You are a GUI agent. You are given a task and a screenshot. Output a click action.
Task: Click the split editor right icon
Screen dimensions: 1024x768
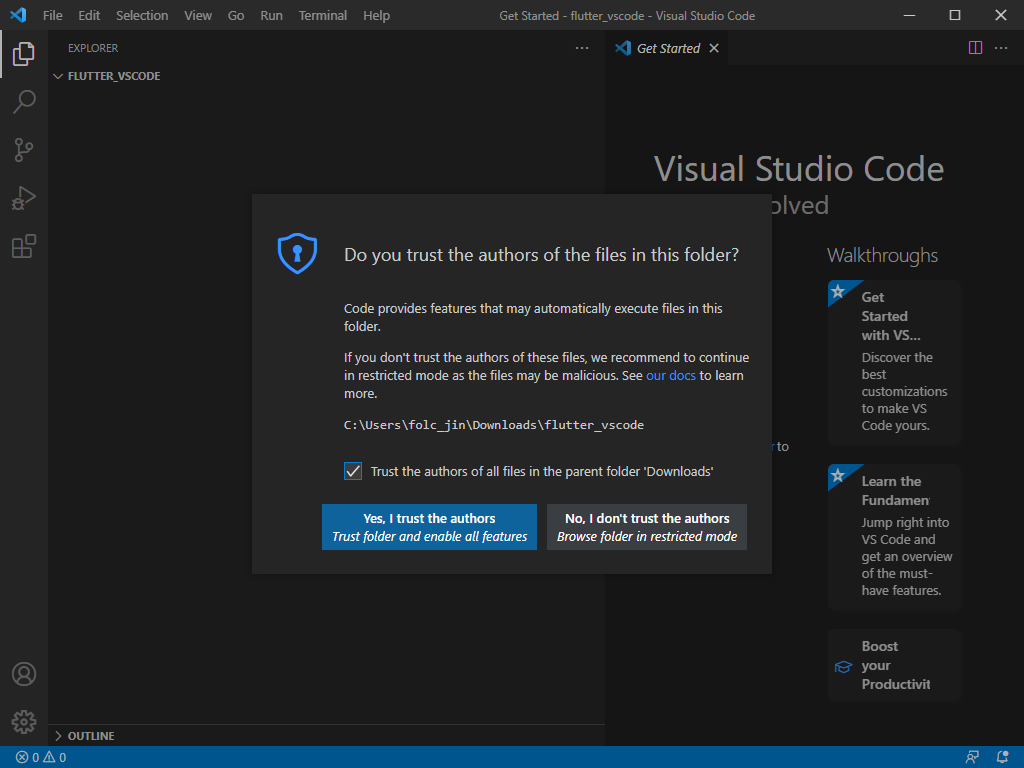[975, 48]
